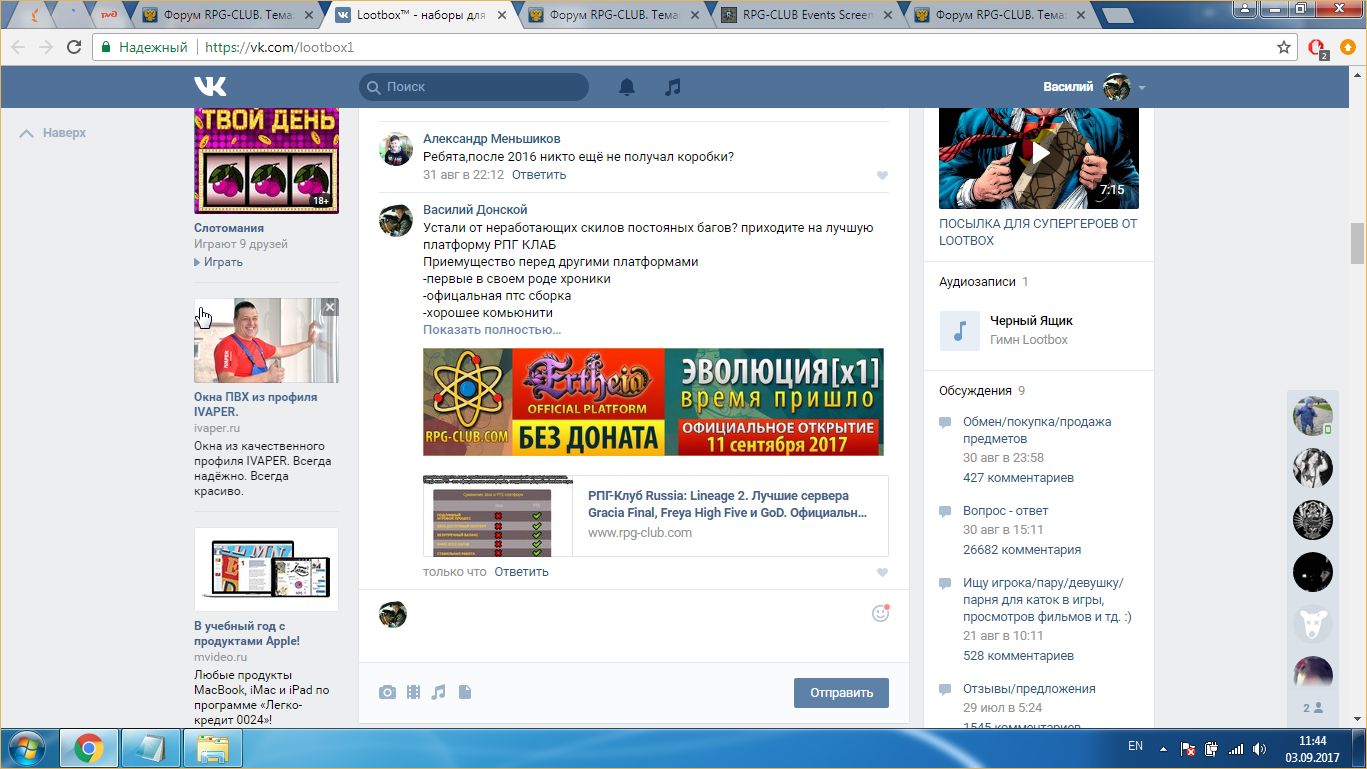Open the RPG-CLUB Эволюция banner image
The height and width of the screenshot is (769, 1367).
[x=653, y=402]
